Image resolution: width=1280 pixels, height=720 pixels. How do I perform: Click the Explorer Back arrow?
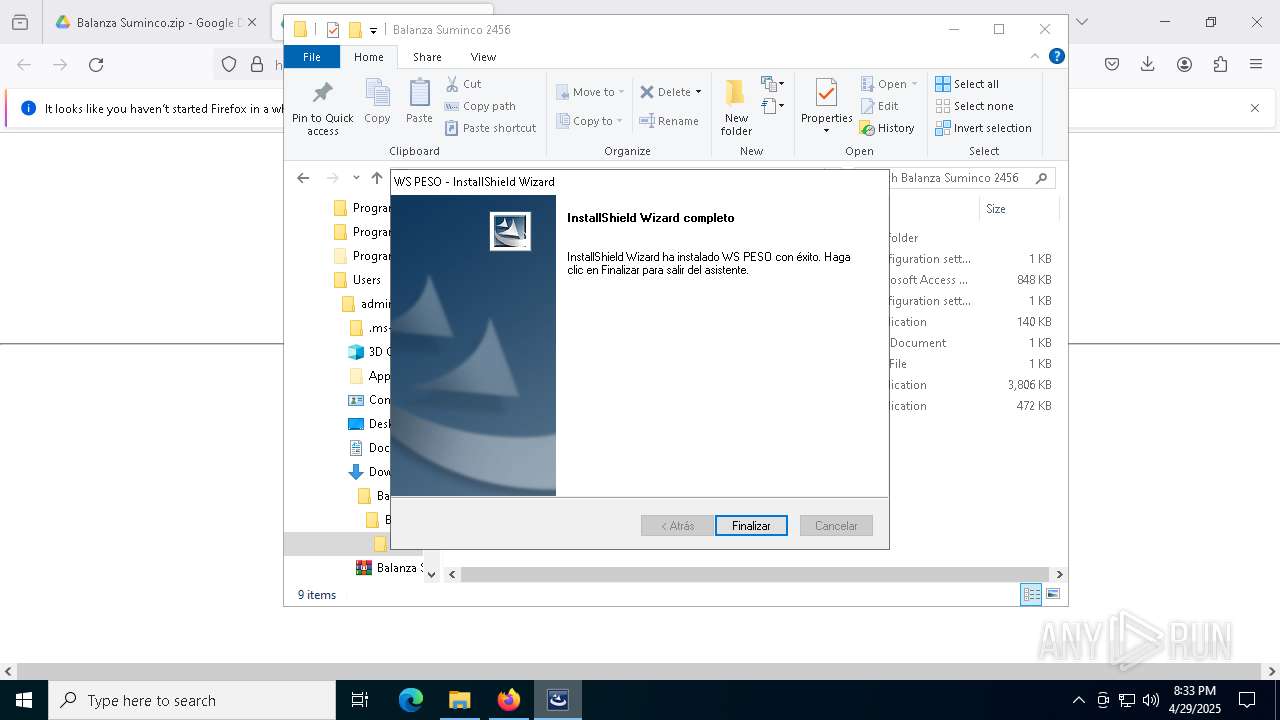pyautogui.click(x=303, y=178)
